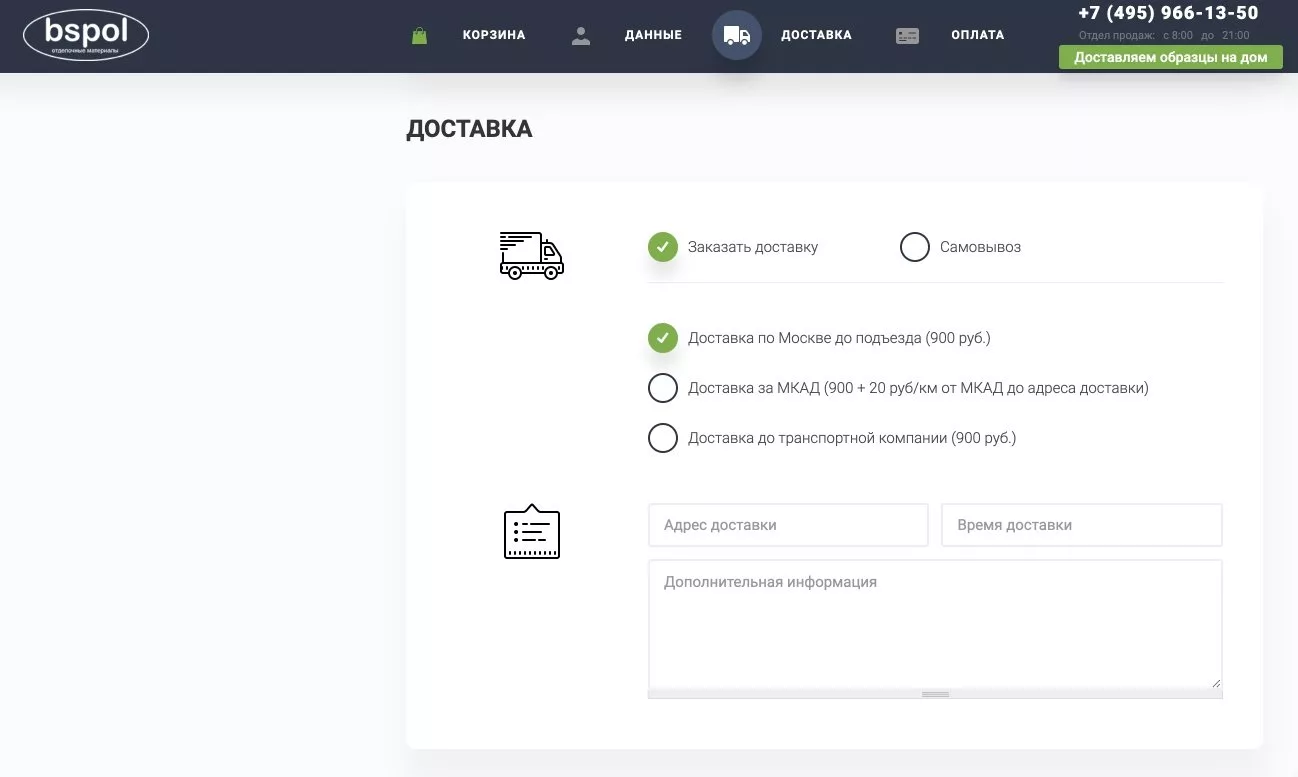Click the large delivery truck illustration
This screenshot has height=777, width=1298.
click(532, 255)
